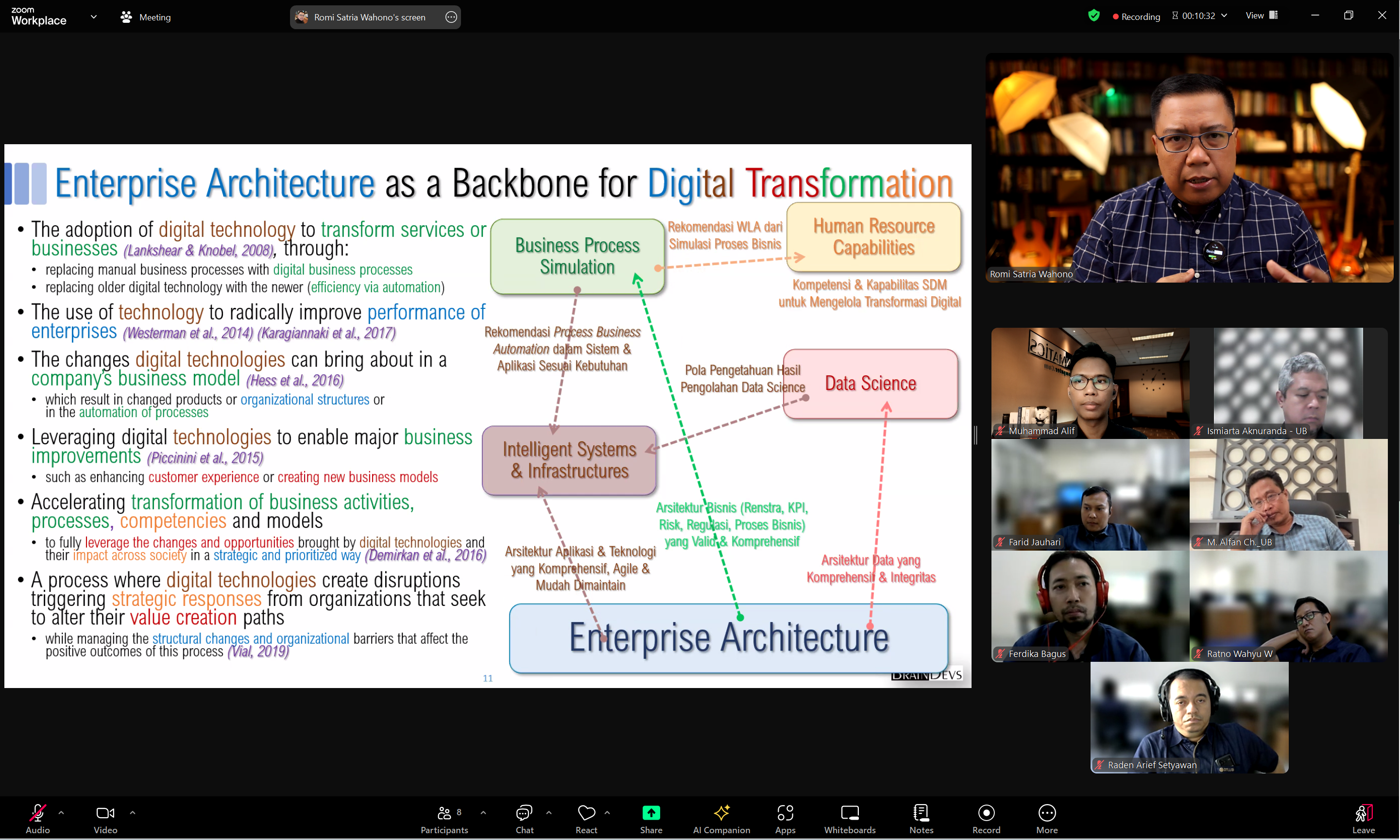Launch AI Companion
1400x840 pixels.
[x=721, y=818]
